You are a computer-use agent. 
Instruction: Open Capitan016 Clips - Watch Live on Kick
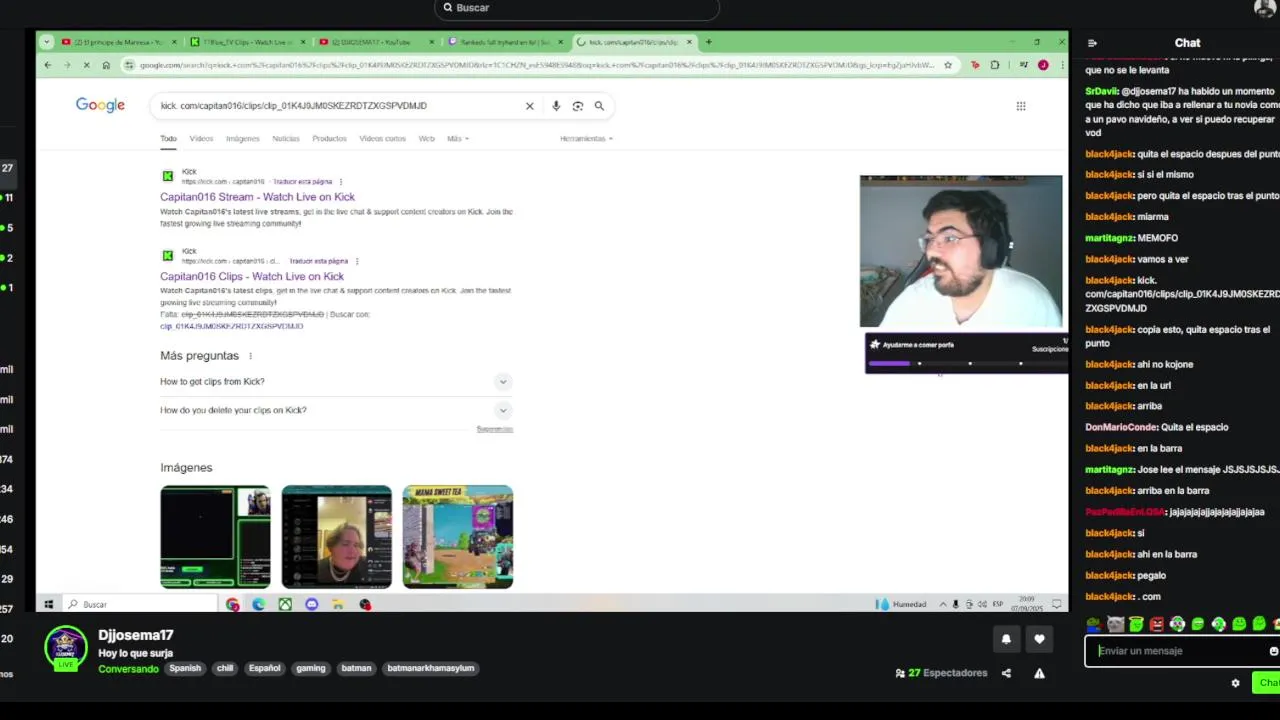pos(252,276)
